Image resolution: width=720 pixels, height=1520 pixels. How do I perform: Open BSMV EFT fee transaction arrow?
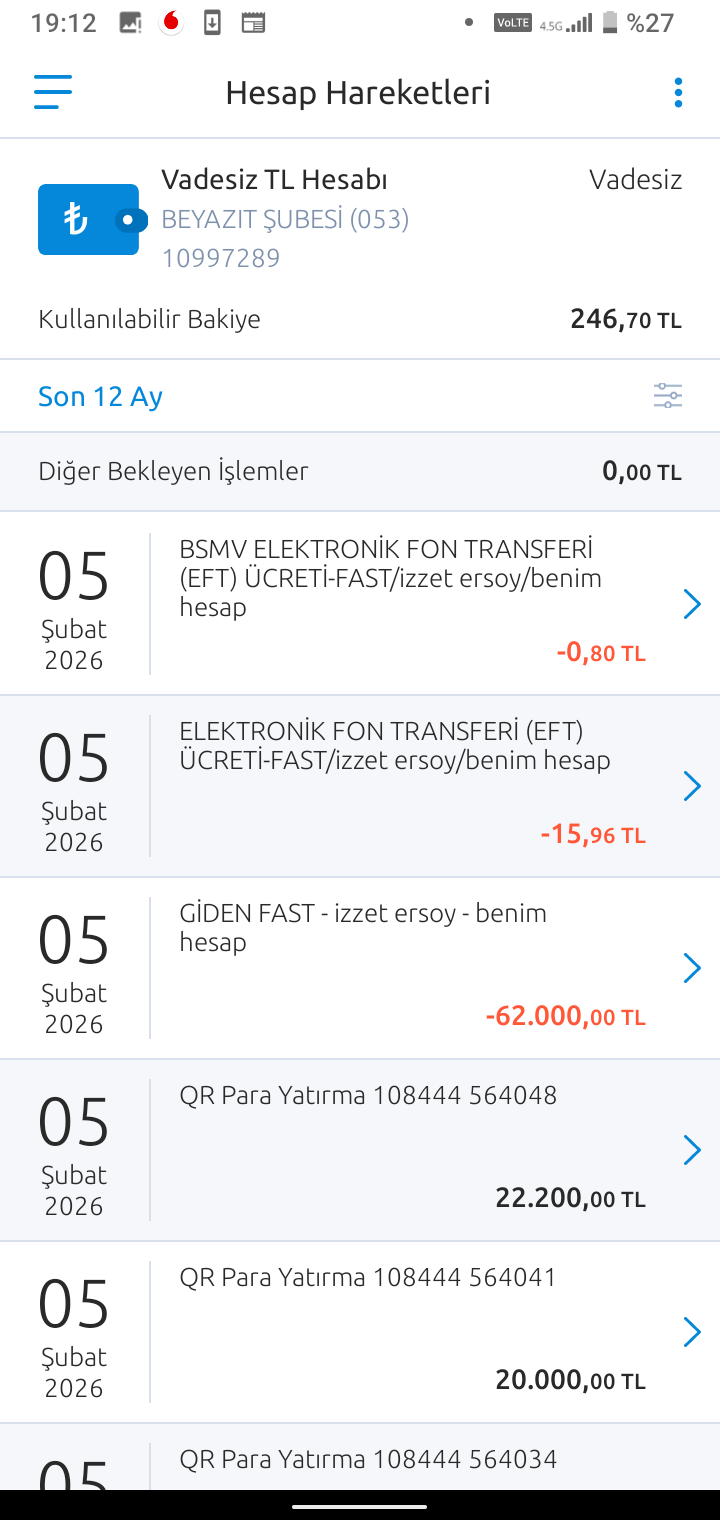coord(692,604)
